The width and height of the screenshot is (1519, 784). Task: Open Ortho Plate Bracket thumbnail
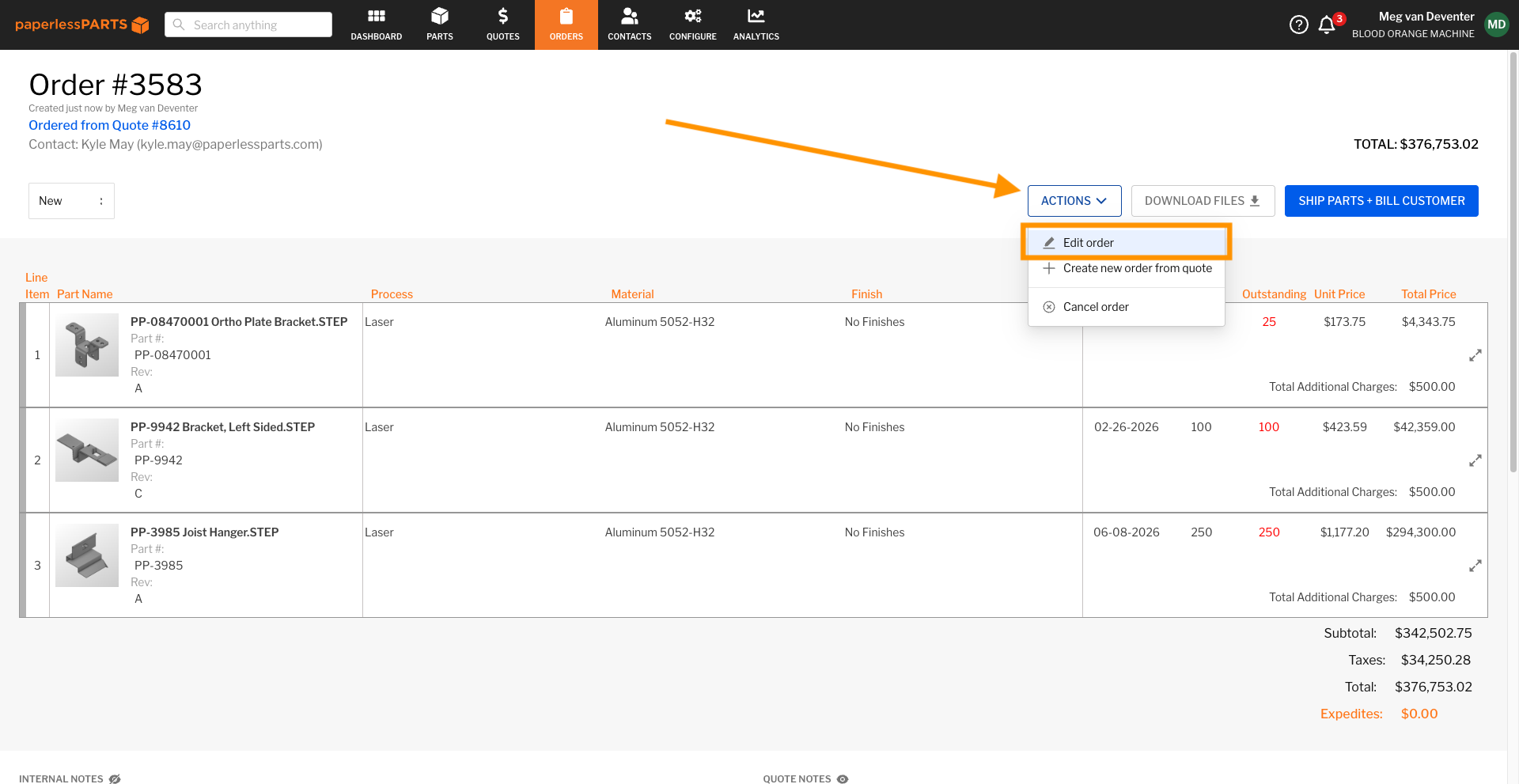pyautogui.click(x=87, y=345)
